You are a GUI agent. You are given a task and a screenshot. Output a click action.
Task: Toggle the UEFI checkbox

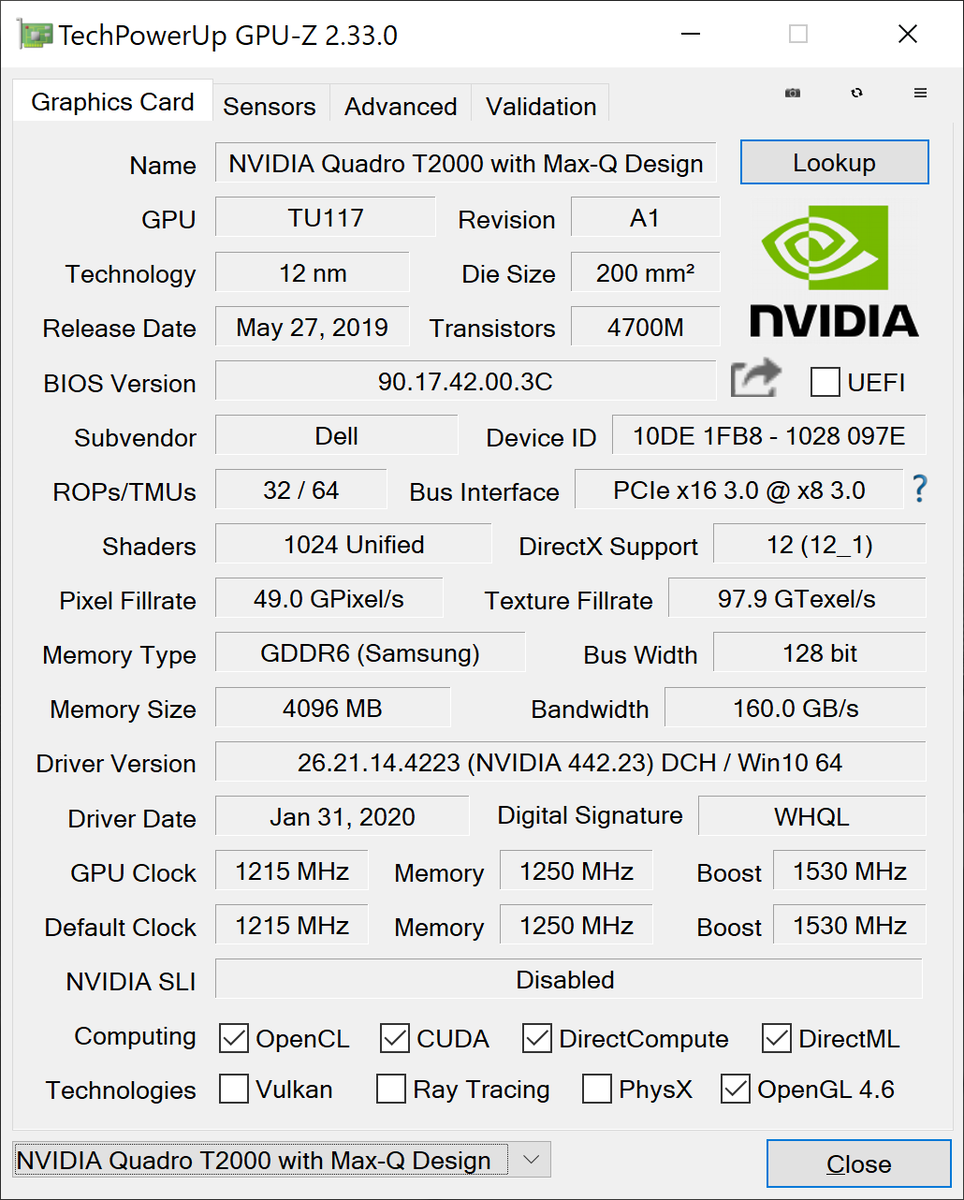[x=825, y=382]
